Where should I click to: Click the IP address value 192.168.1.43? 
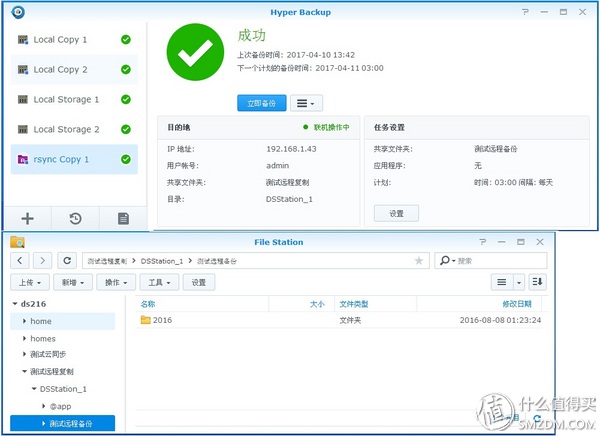[291, 149]
